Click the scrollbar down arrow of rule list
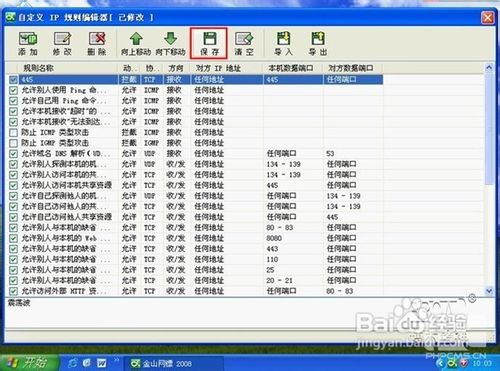 point(489,291)
